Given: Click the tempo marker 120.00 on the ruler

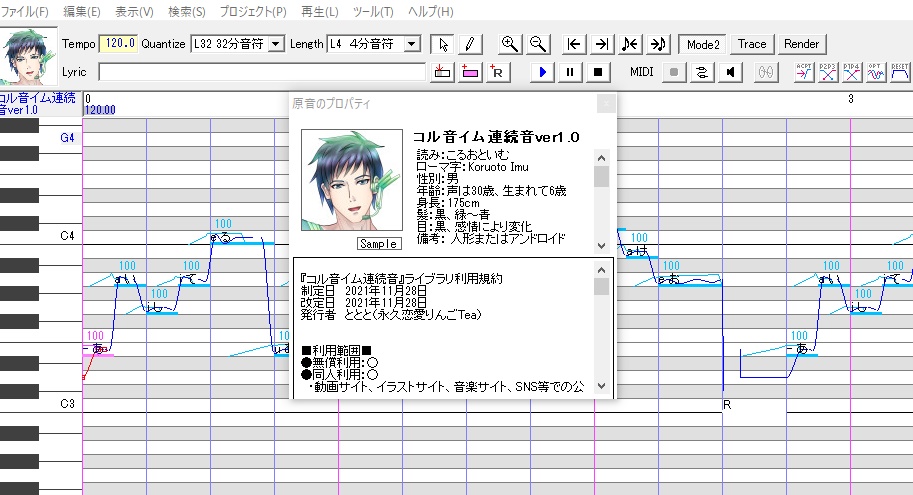Looking at the screenshot, I should coord(100,110).
